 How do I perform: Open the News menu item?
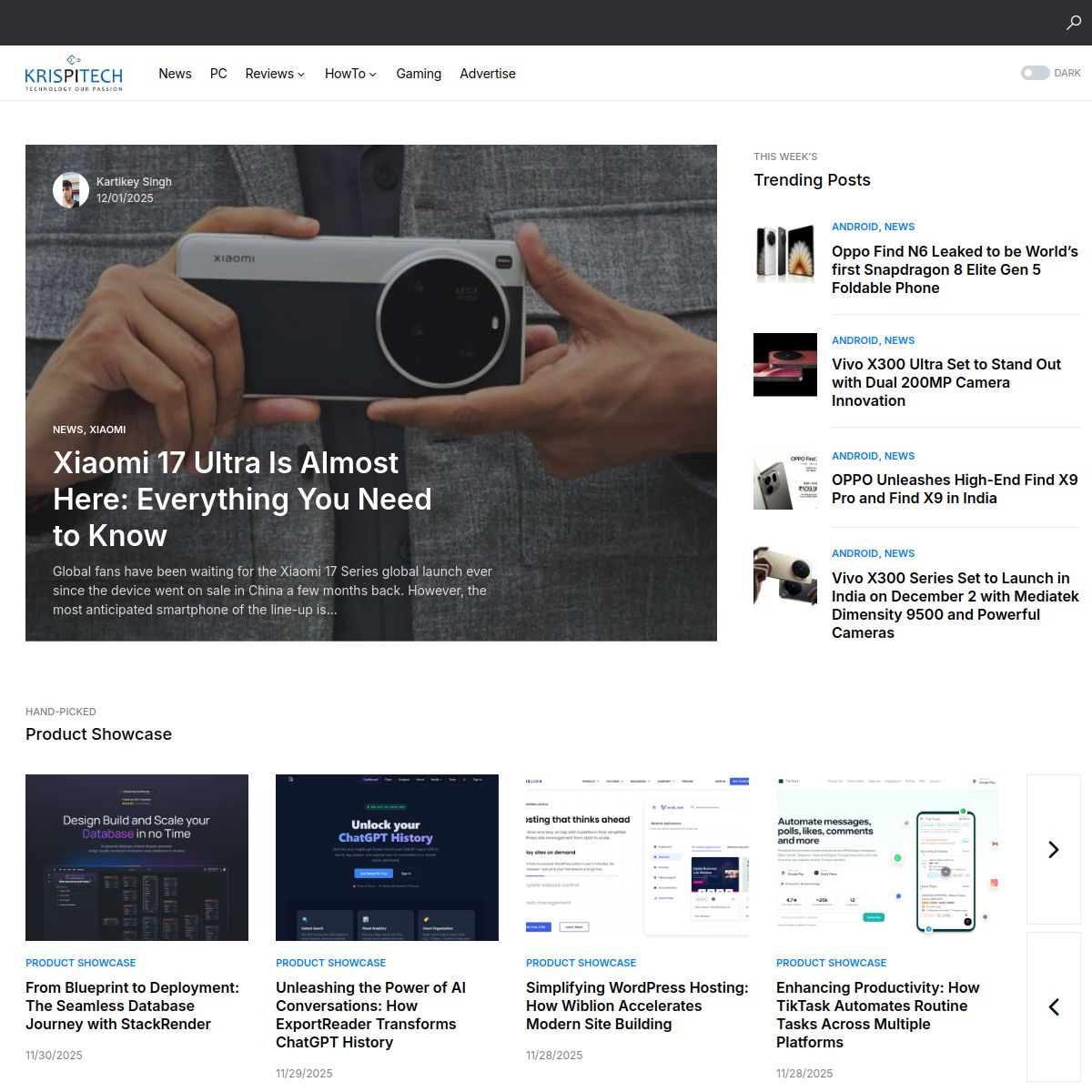tap(175, 74)
